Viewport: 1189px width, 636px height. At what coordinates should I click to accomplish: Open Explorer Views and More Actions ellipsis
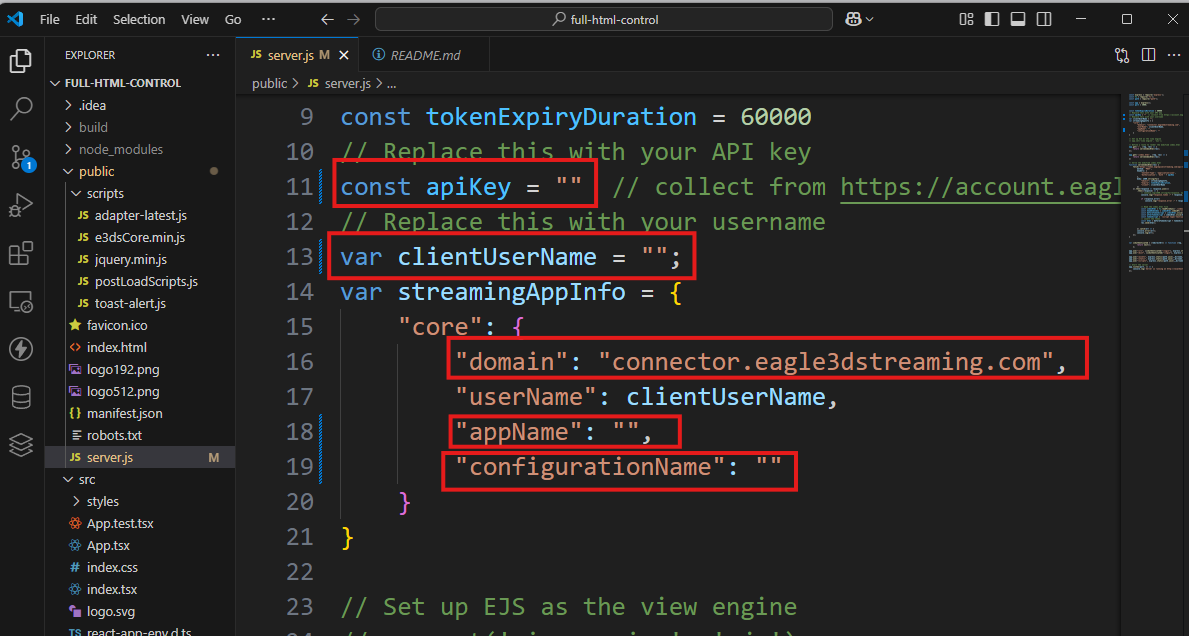point(213,55)
